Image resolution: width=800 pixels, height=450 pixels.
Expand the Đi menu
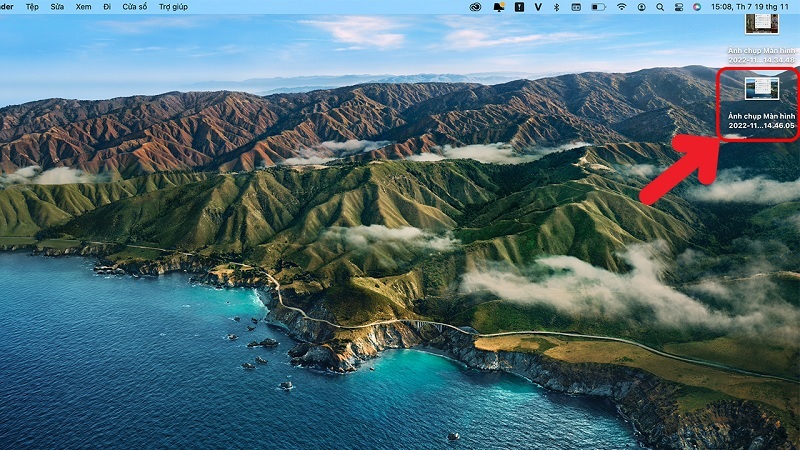tap(105, 6)
